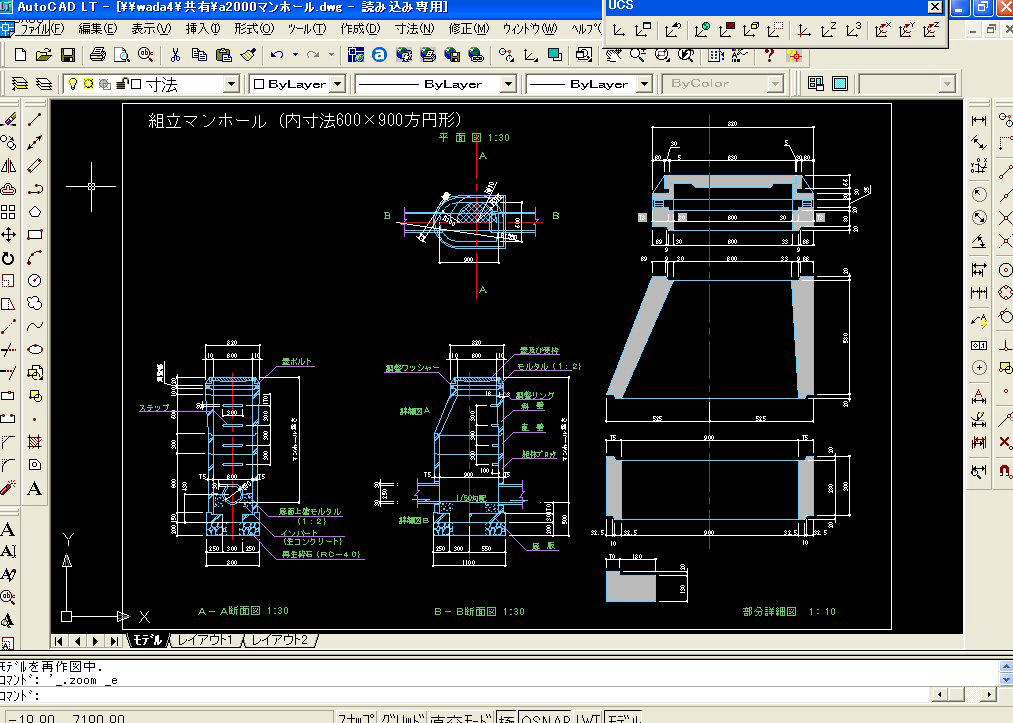Image resolution: width=1013 pixels, height=723 pixels.
Task: Select the Rectangle draw tool
Action: (x=35, y=235)
